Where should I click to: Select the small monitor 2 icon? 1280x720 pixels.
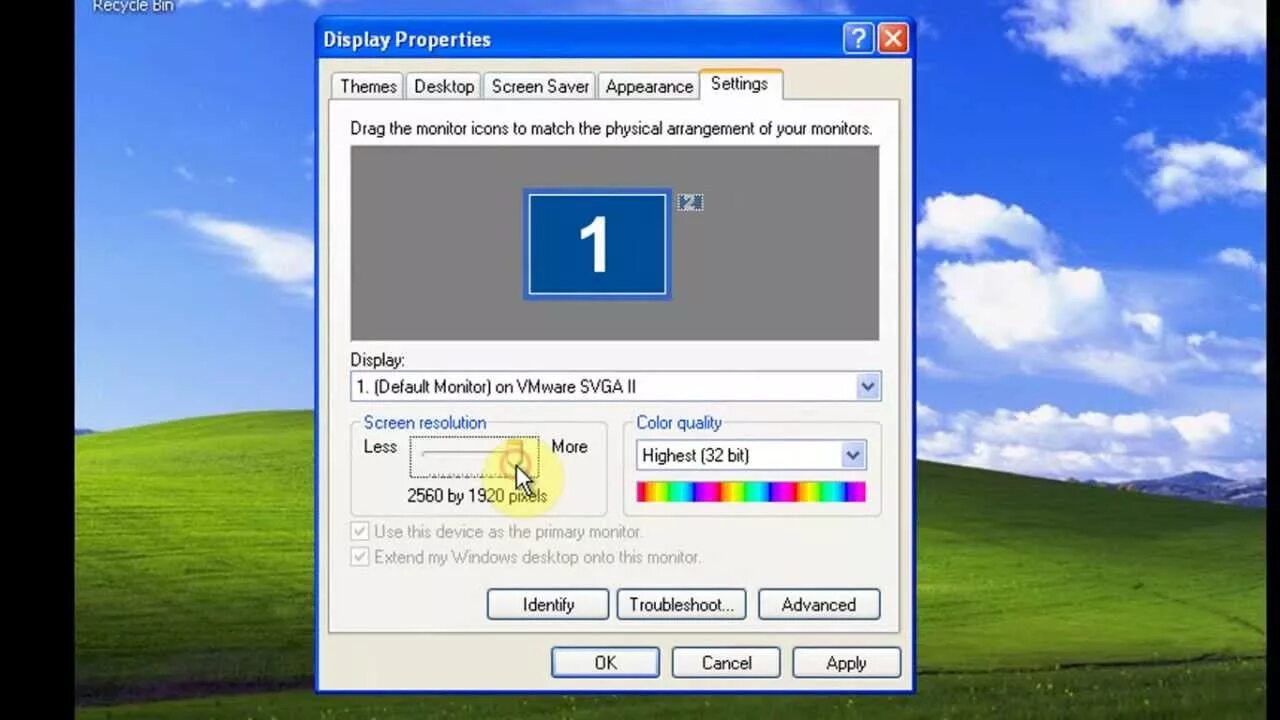pyautogui.click(x=690, y=202)
